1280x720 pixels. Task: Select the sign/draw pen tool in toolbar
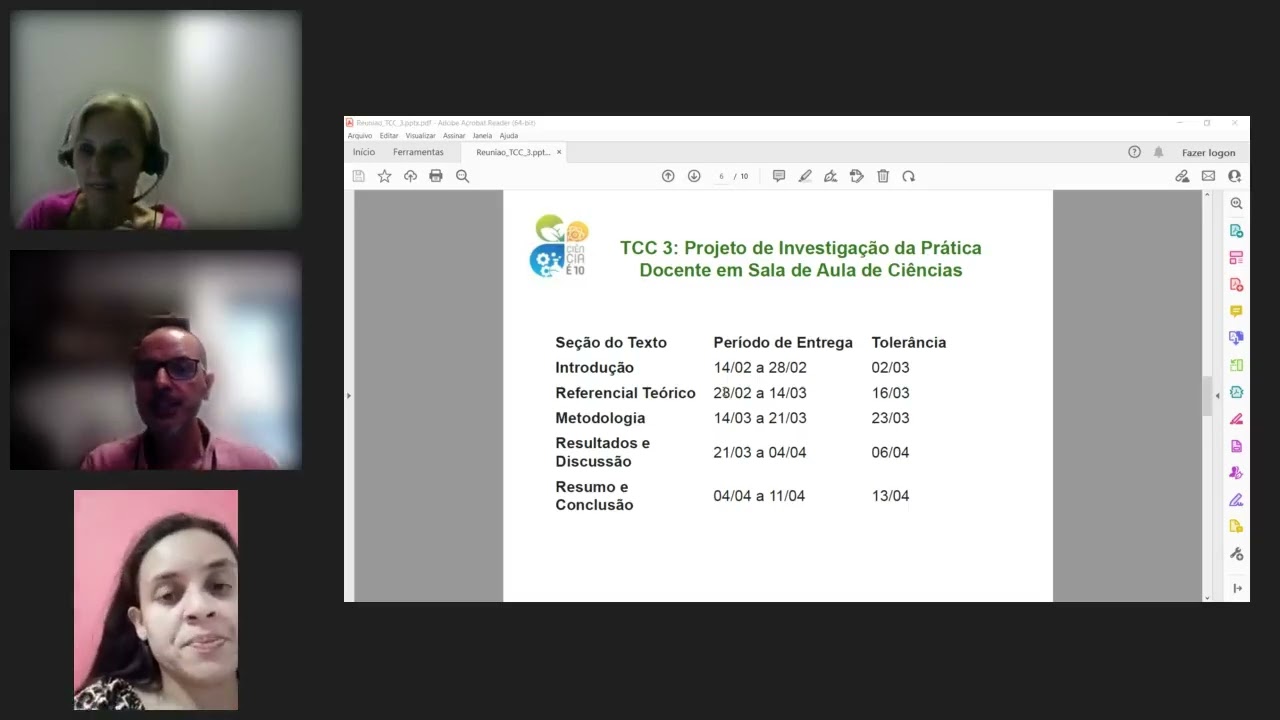830,176
